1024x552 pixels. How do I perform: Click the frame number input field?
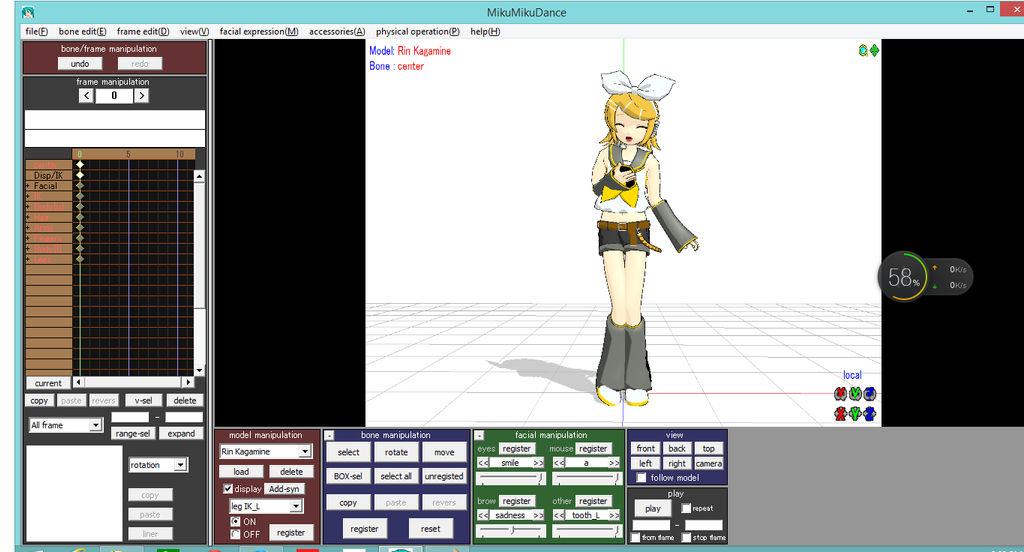114,95
